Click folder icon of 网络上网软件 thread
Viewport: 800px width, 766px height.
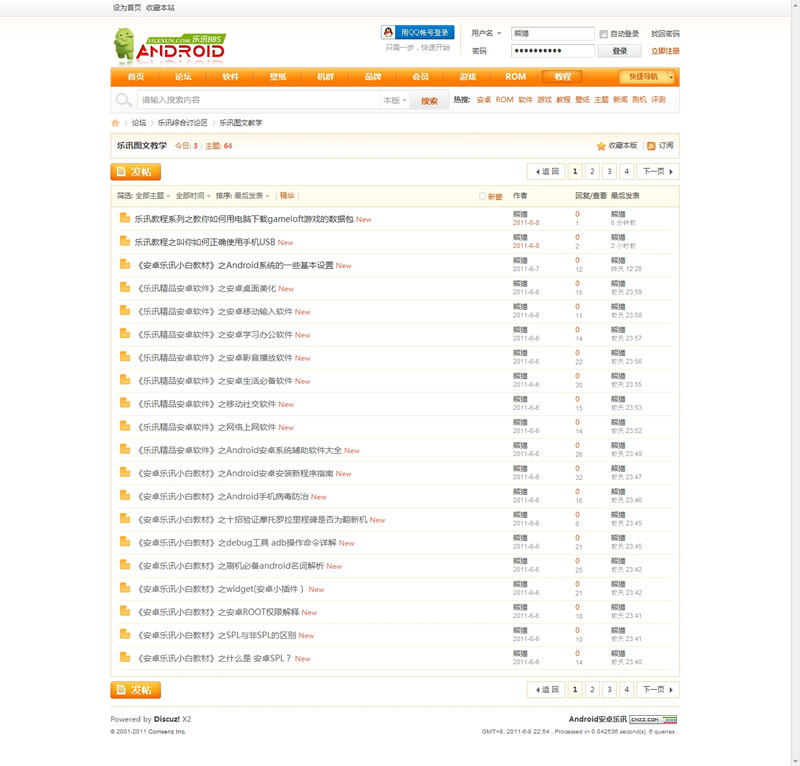click(124, 426)
